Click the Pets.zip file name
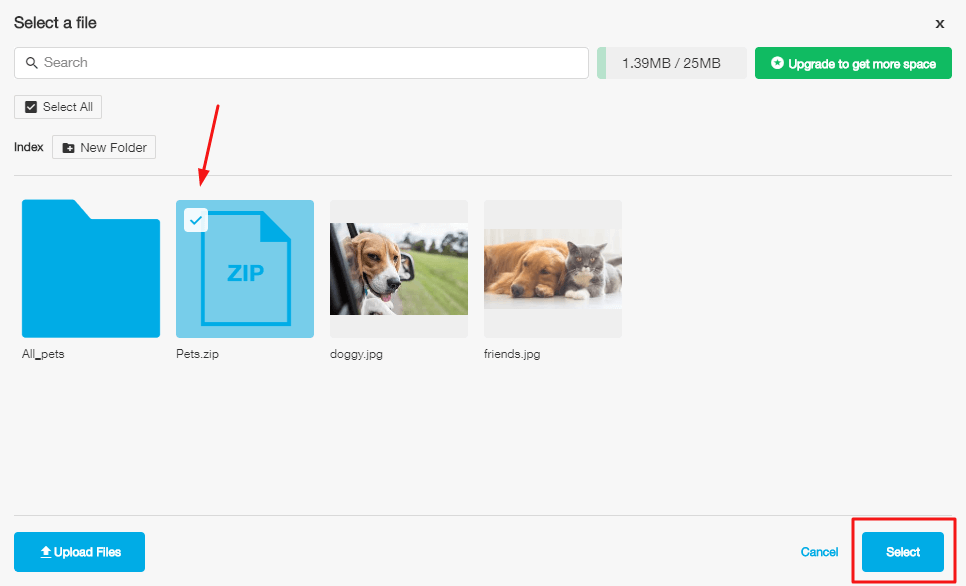 point(197,354)
